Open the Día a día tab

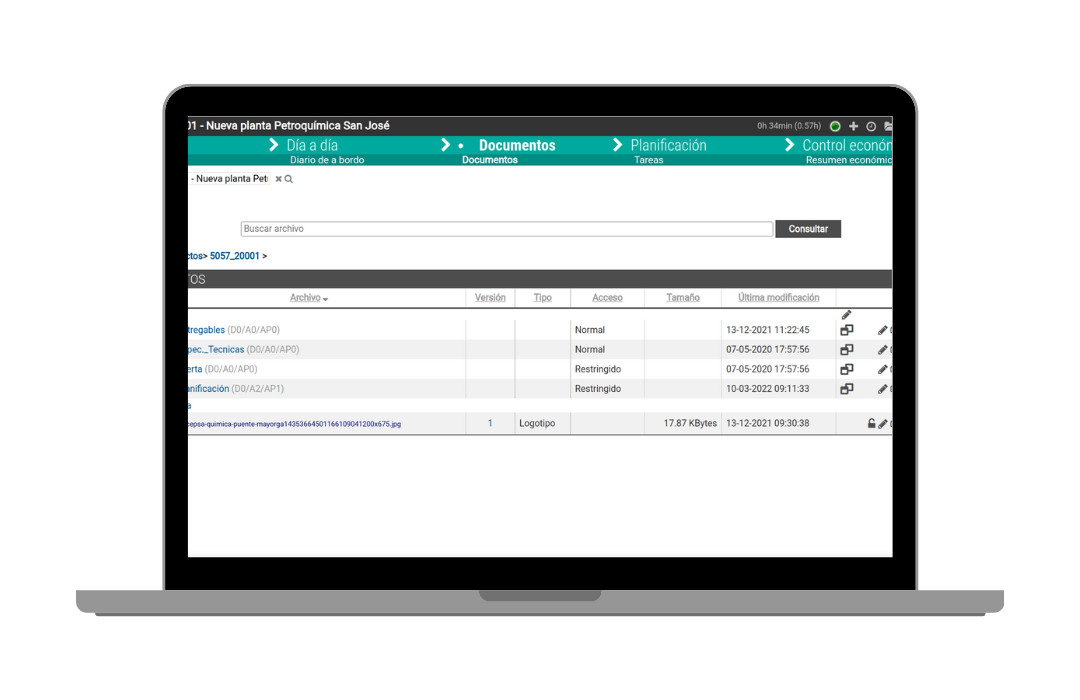click(312, 145)
